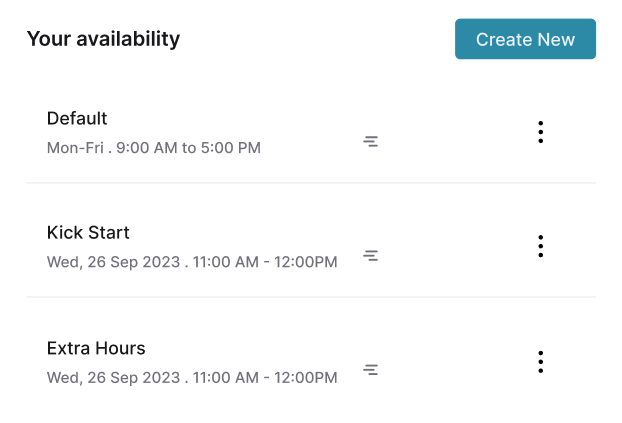Open the three-dot menu for Default
The height and width of the screenshot is (423, 622).
540,132
